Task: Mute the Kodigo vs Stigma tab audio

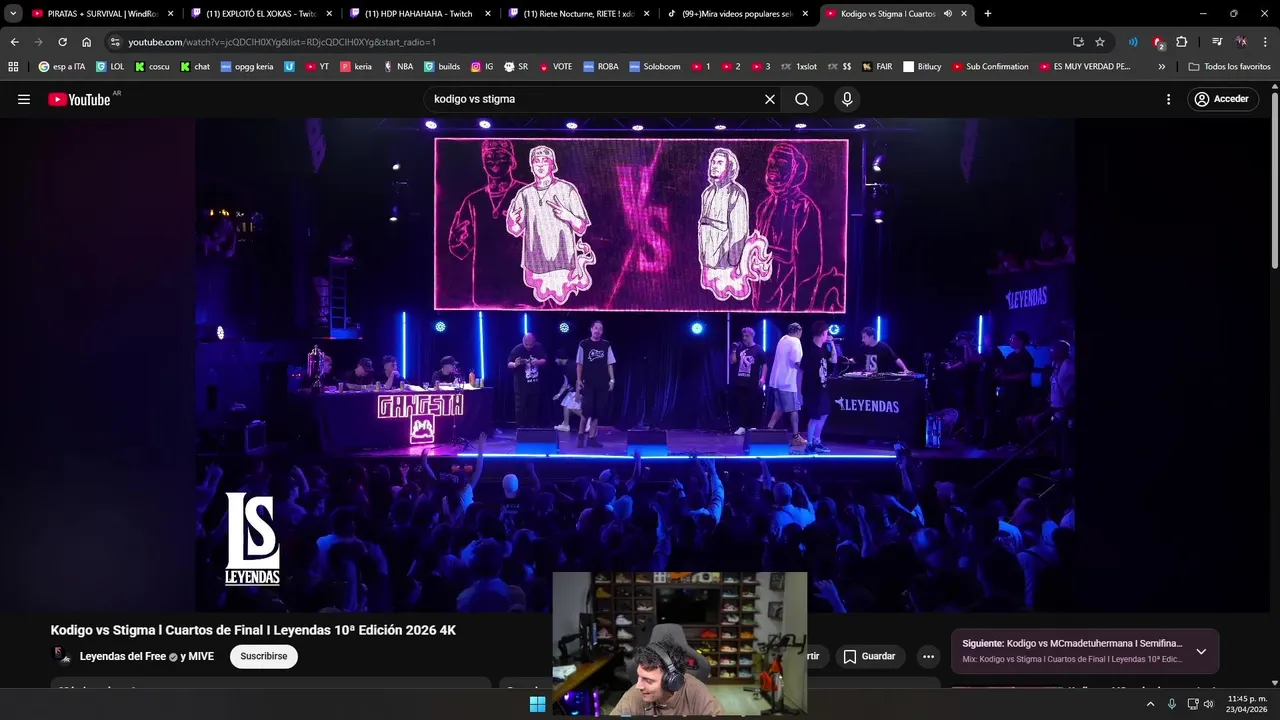Action: 947,14
